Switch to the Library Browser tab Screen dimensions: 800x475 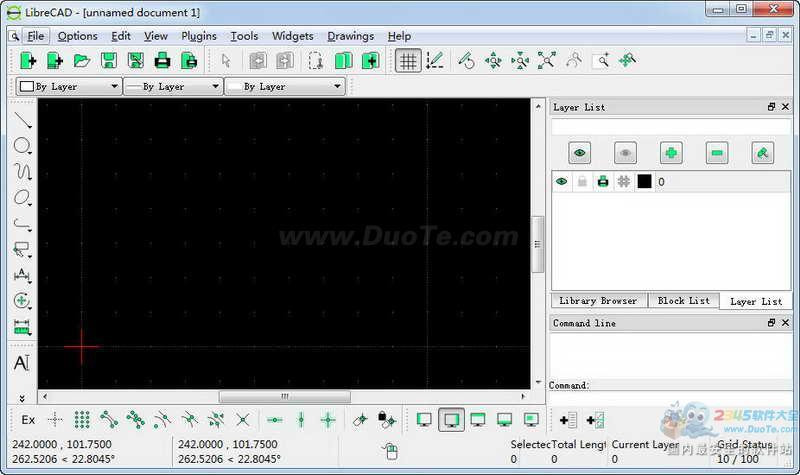[598, 301]
